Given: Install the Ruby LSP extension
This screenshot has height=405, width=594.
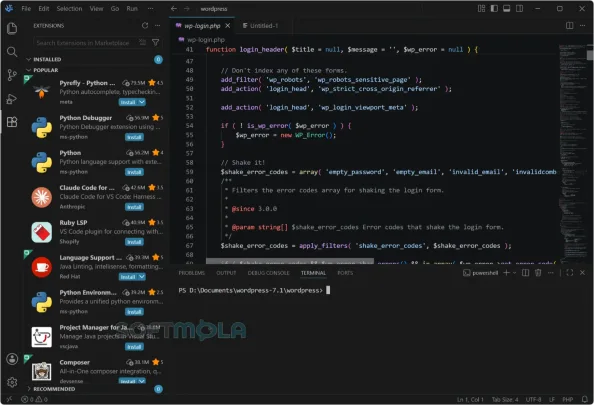Looking at the screenshot, I should click(134, 242).
